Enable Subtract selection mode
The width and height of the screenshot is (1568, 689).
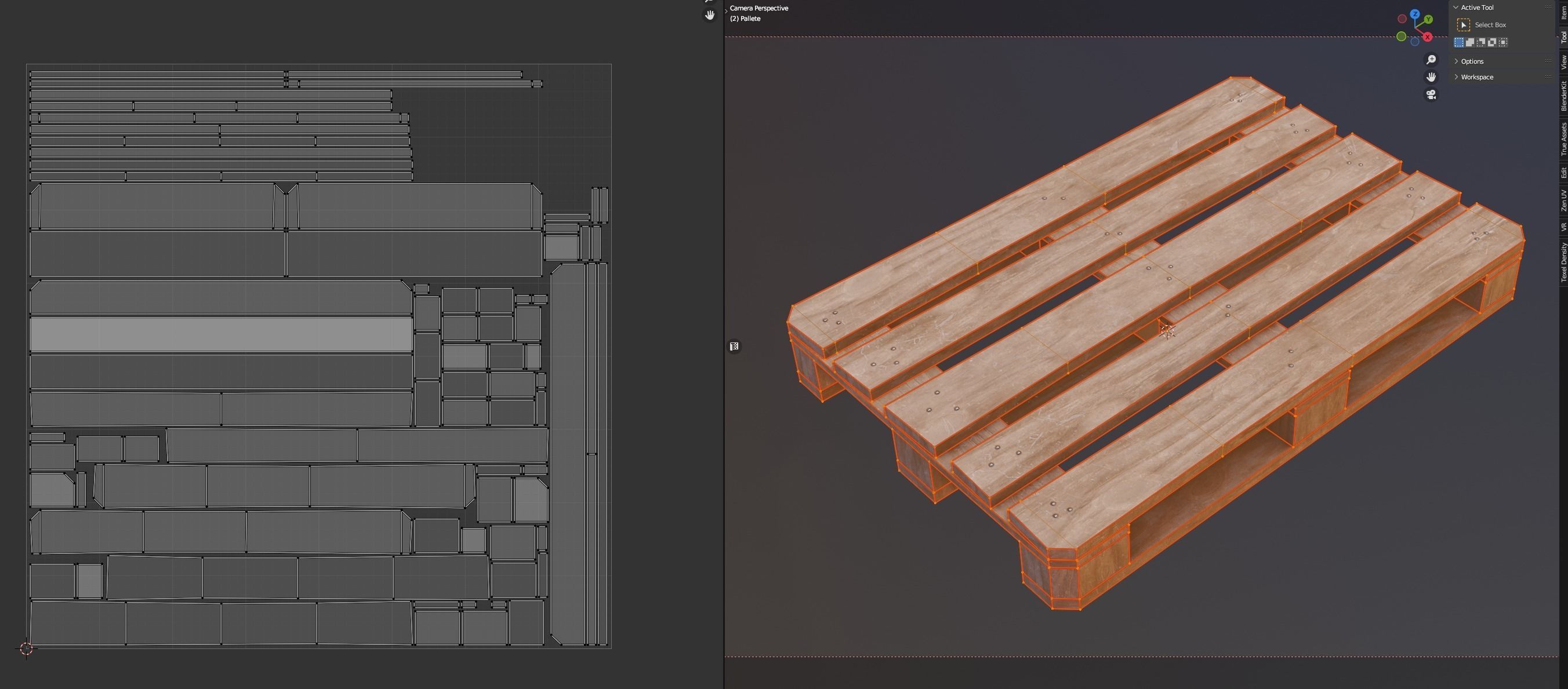1481,42
